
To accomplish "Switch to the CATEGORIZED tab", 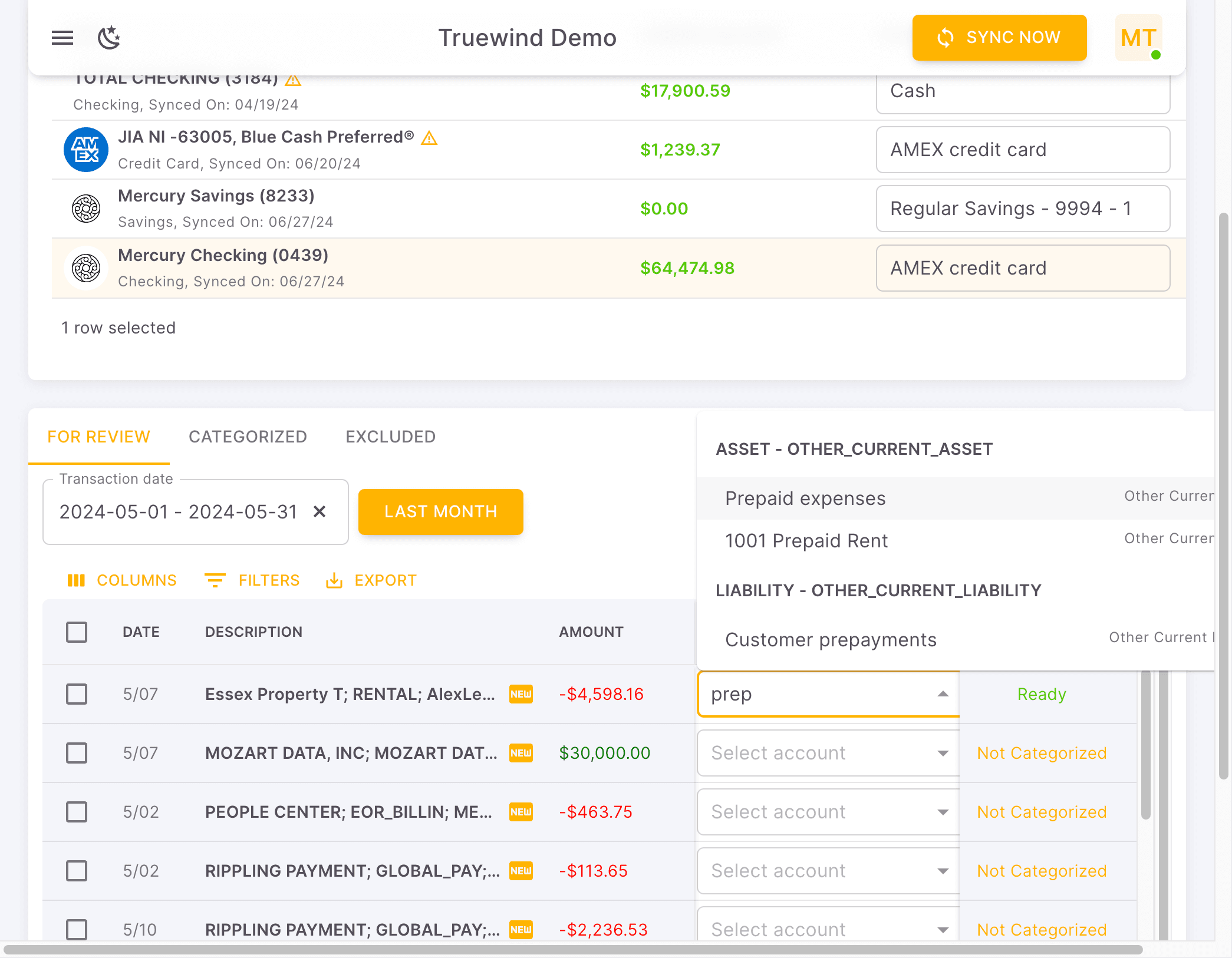I will click(248, 437).
